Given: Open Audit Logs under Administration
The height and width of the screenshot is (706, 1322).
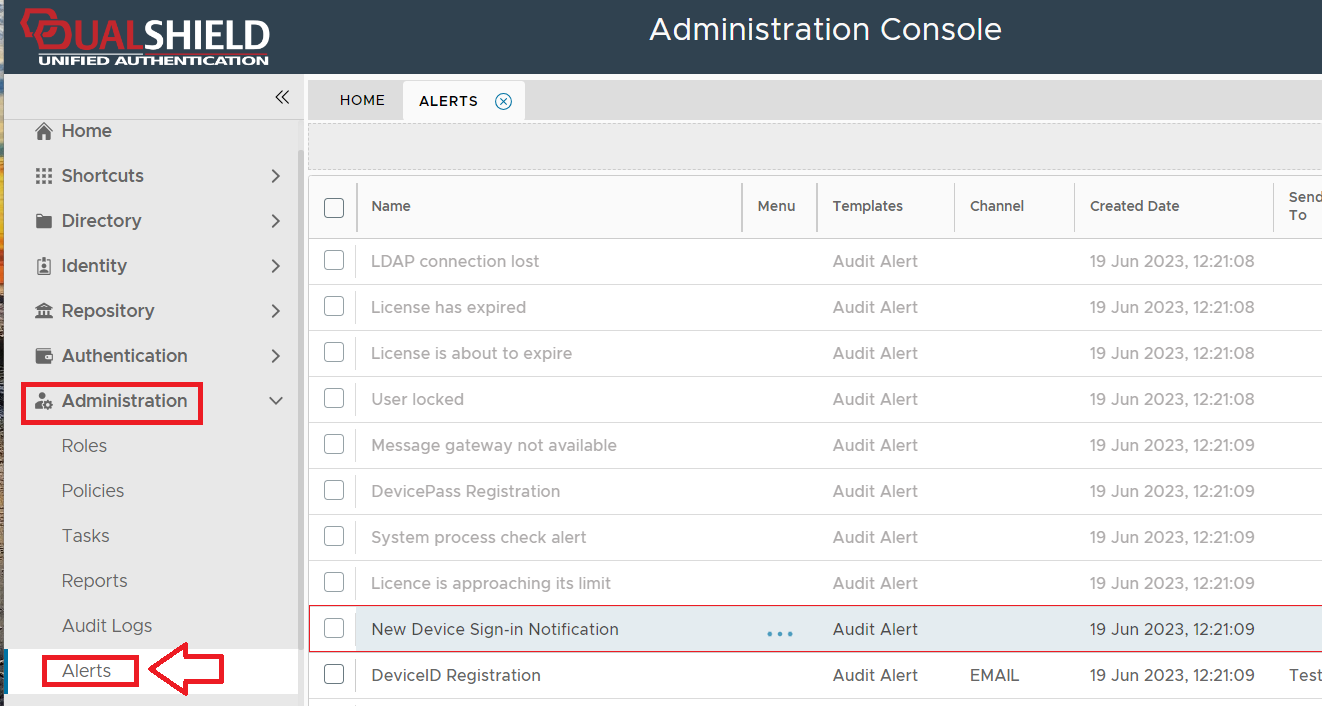Looking at the screenshot, I should pyautogui.click(x=107, y=626).
